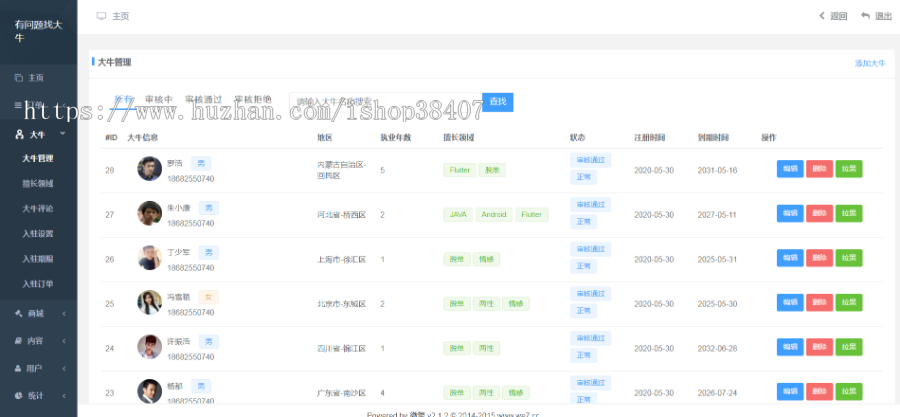Click the 查找 search button

(498, 102)
